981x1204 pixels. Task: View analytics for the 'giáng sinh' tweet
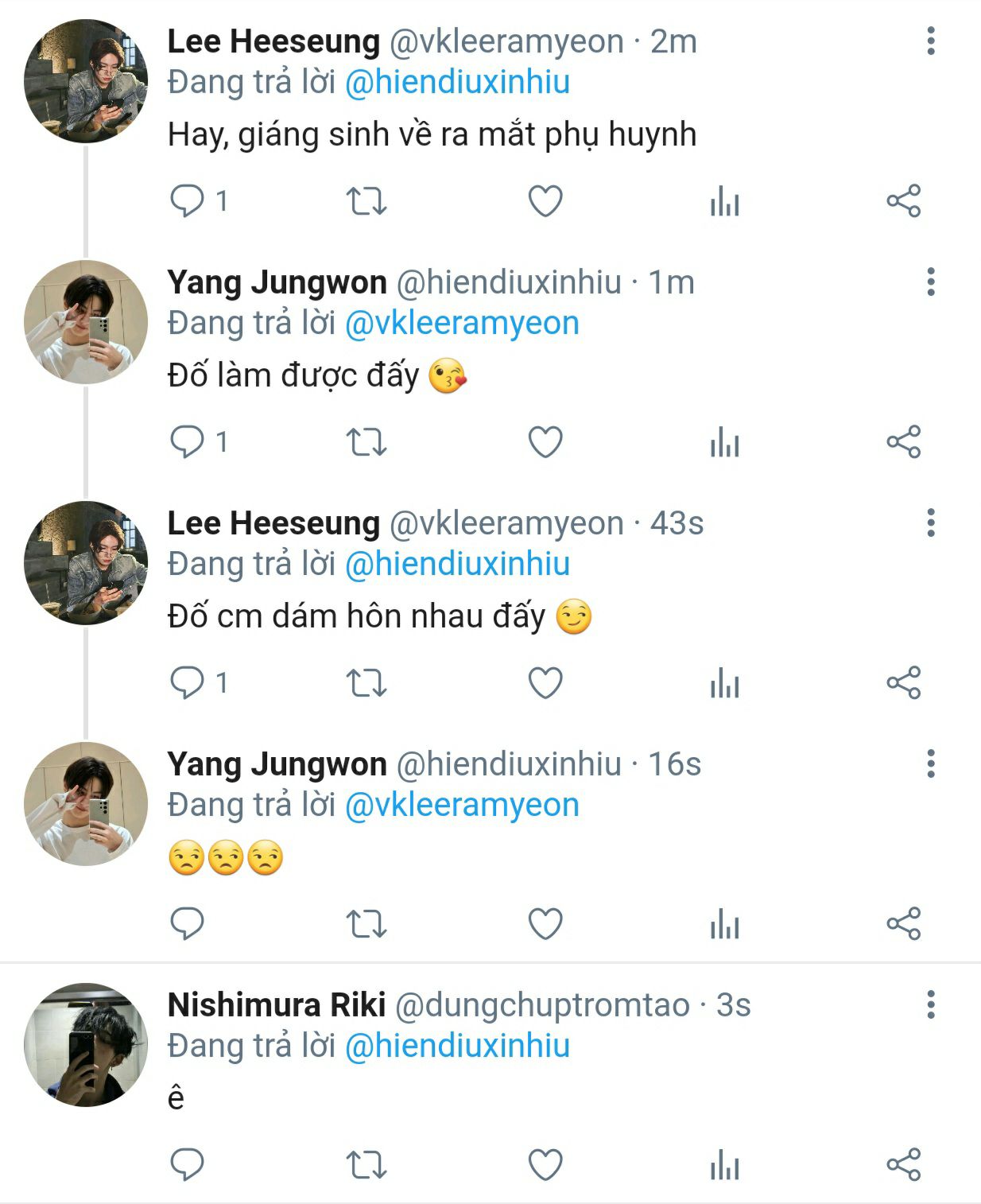point(724,201)
